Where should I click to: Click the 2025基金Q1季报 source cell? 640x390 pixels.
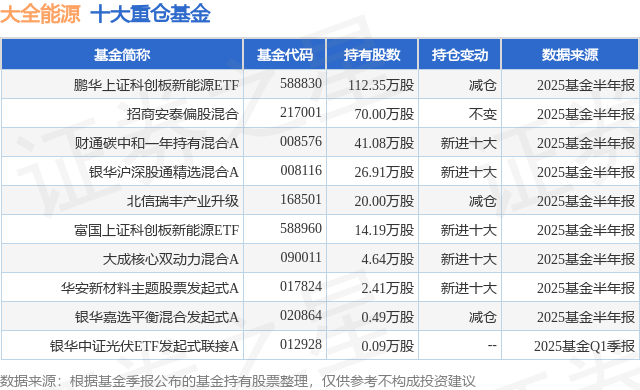584,346
